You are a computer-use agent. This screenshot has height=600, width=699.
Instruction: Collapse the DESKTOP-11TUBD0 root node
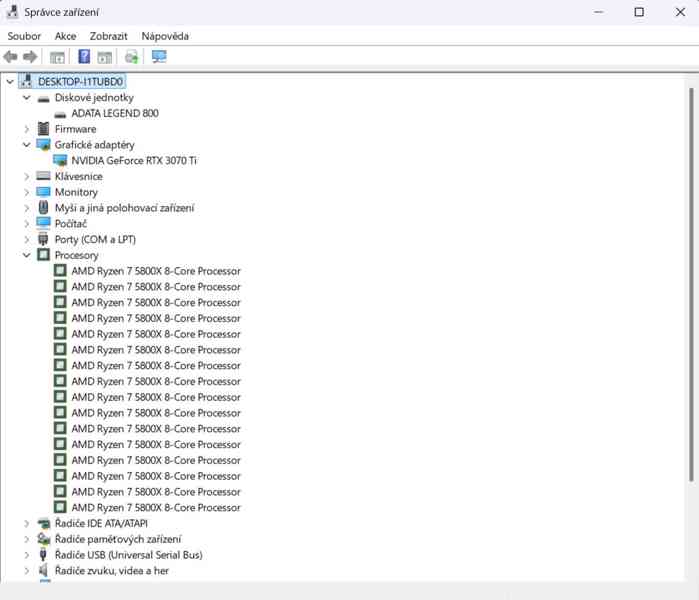tap(10, 82)
